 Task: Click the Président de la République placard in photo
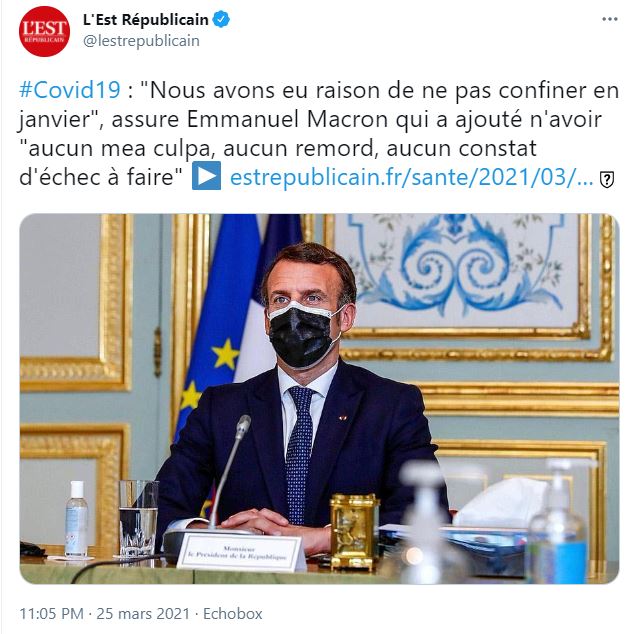coord(241,552)
